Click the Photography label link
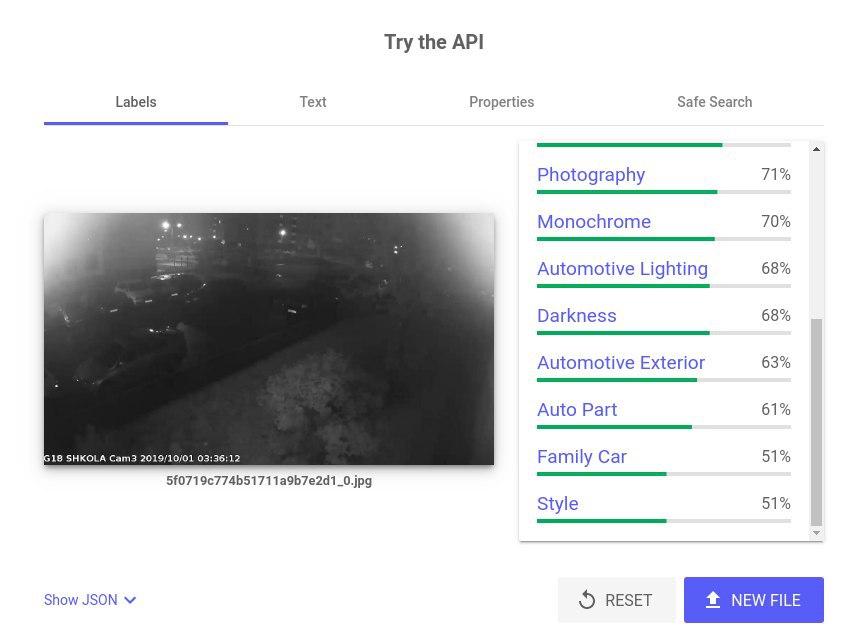 coord(591,175)
